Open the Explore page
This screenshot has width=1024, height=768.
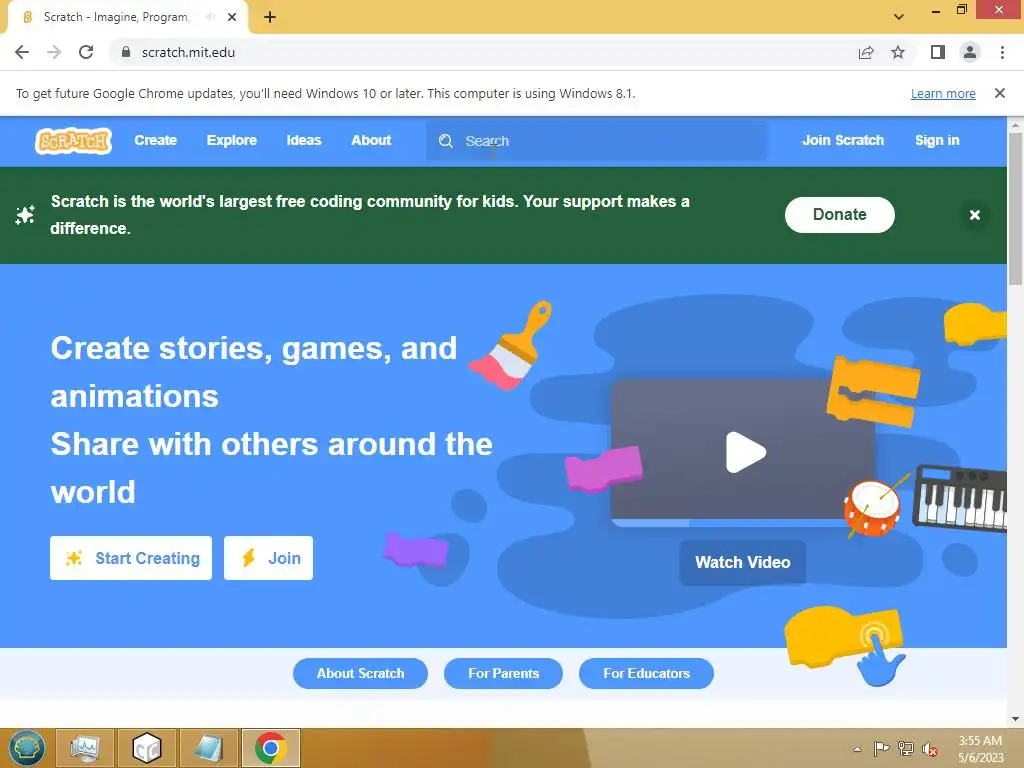[232, 140]
